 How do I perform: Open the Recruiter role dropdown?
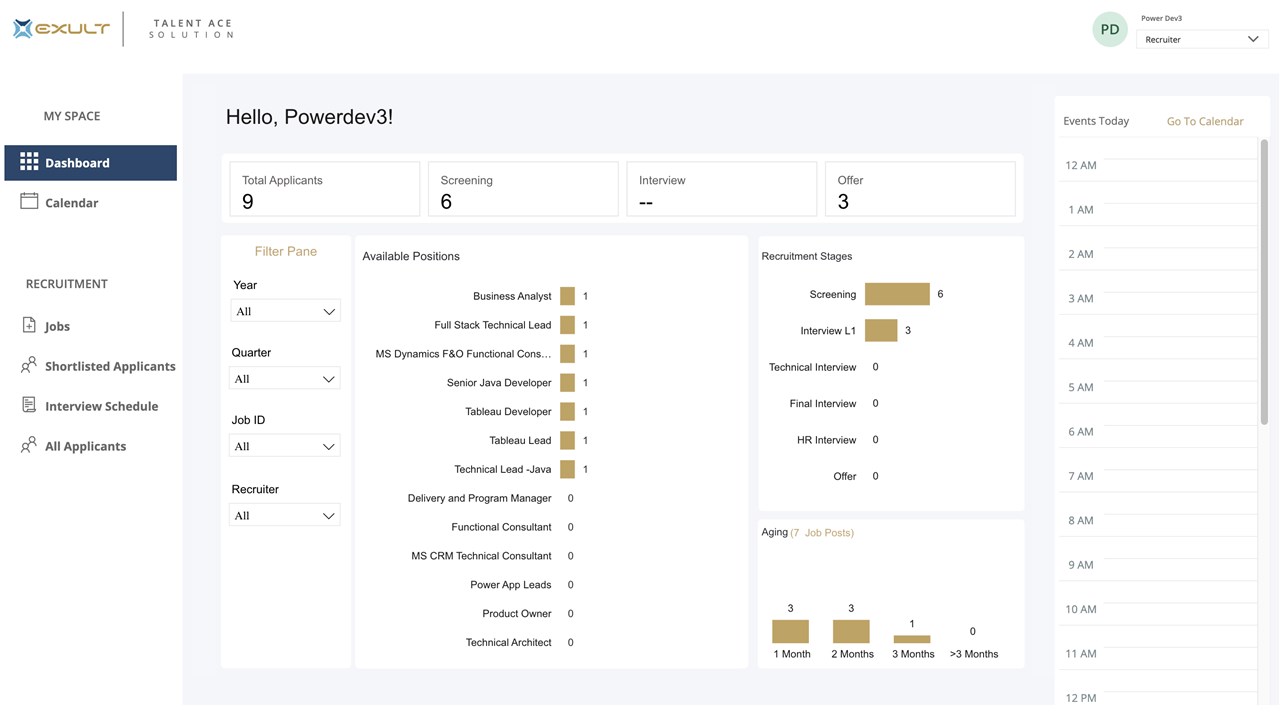(x=1202, y=39)
